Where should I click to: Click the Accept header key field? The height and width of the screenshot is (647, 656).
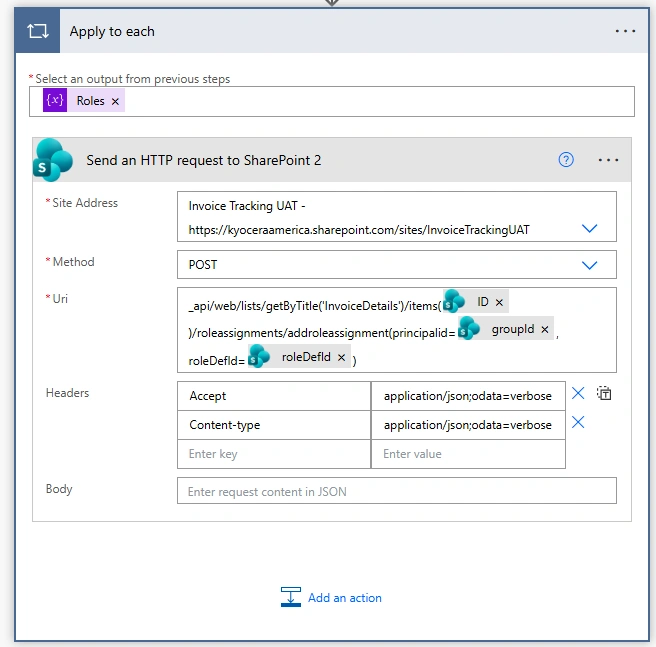point(274,396)
